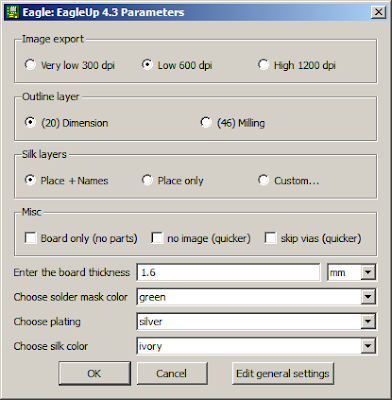Viewport: 392px width, 400px height.
Task: Click the Eagle app icon in title bar
Action: (x=13, y=12)
